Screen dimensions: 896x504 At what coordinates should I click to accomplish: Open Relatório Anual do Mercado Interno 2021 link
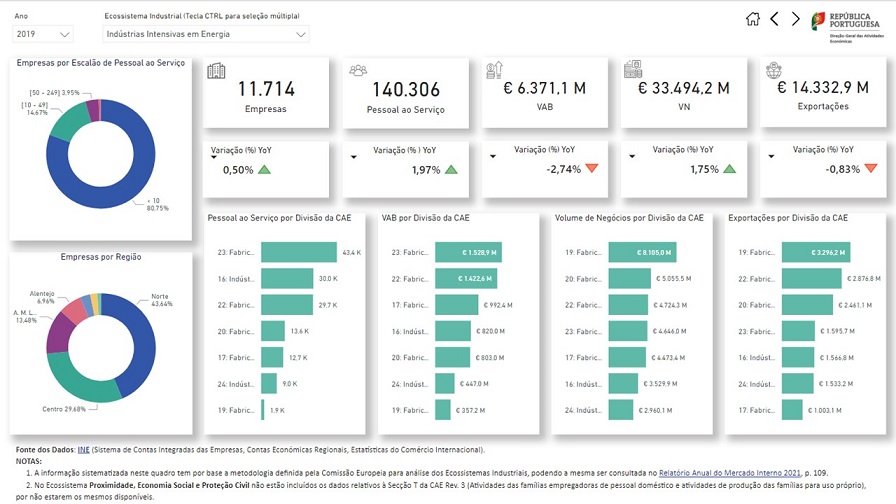(730, 473)
